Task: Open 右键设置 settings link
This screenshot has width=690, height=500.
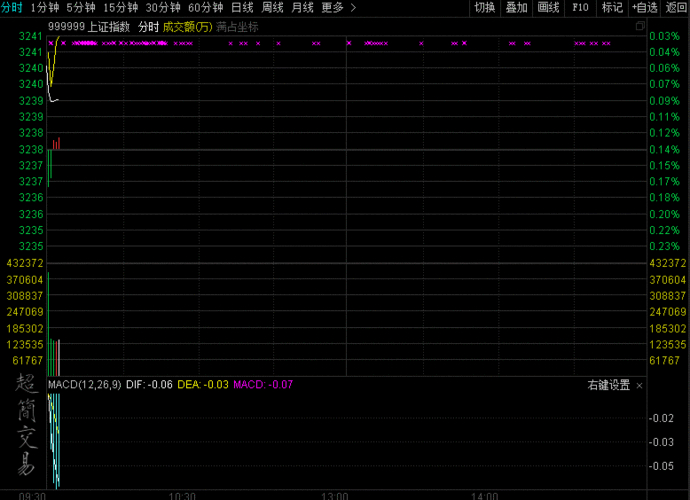Action: [608, 385]
